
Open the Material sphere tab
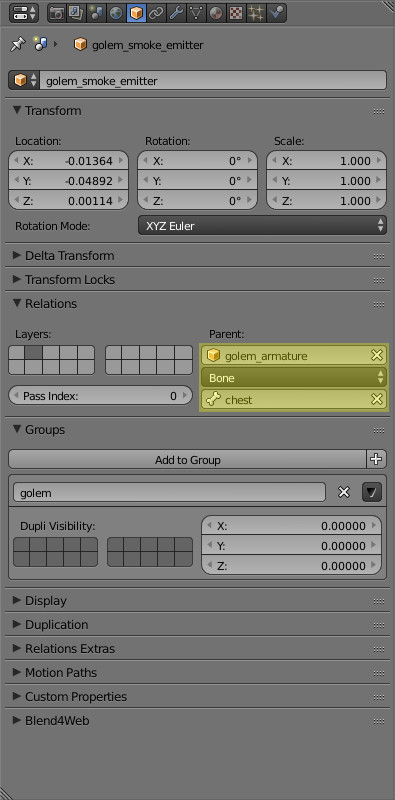pyautogui.click(x=216, y=13)
